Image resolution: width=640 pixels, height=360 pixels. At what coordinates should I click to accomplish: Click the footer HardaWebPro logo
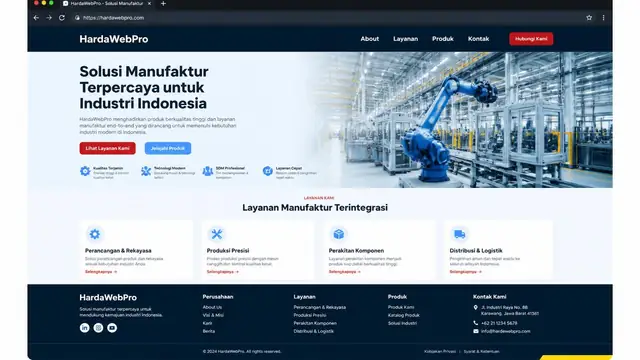coord(108,298)
